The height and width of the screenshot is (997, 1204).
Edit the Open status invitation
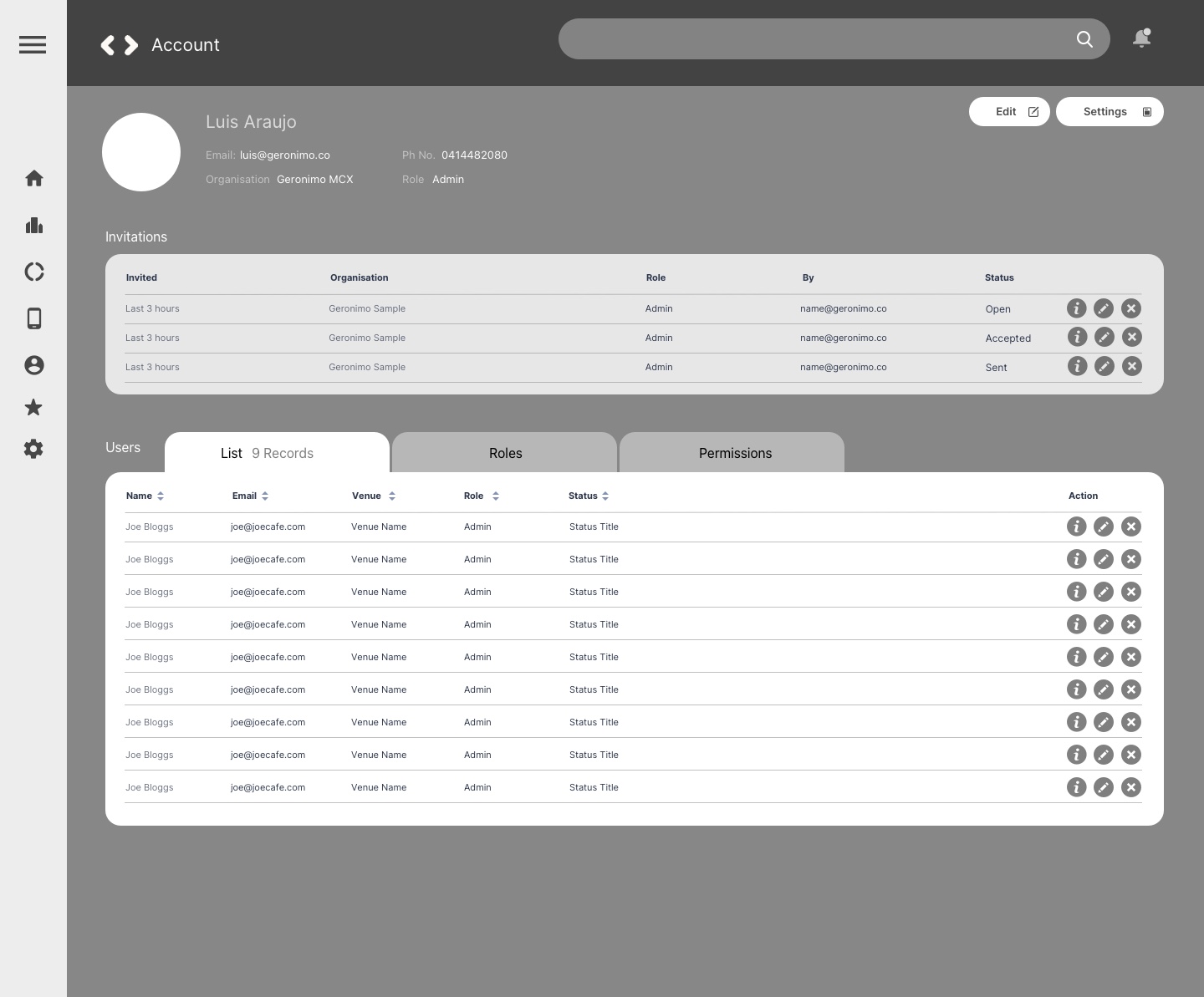pyautogui.click(x=1104, y=308)
